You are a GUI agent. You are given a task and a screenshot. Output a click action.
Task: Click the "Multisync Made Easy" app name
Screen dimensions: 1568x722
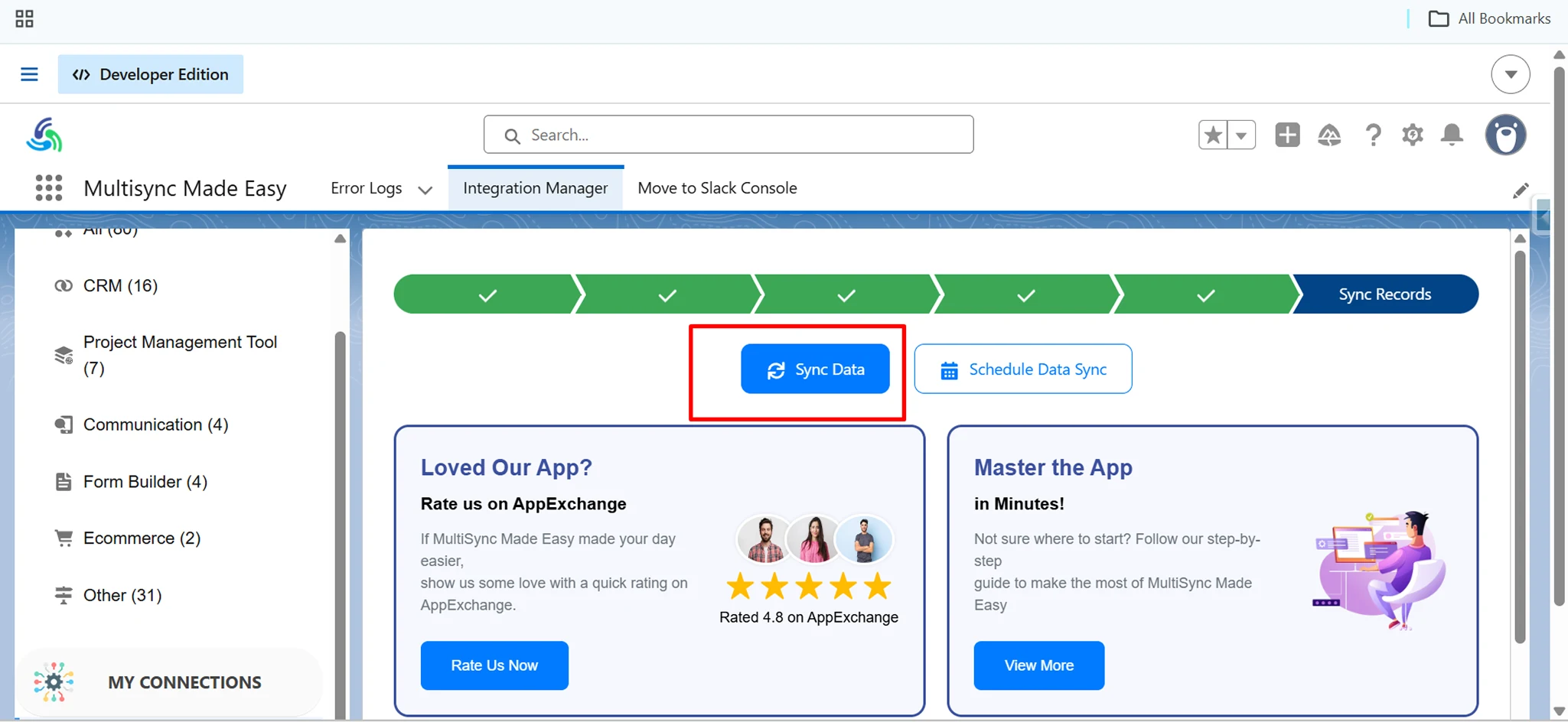coord(185,188)
